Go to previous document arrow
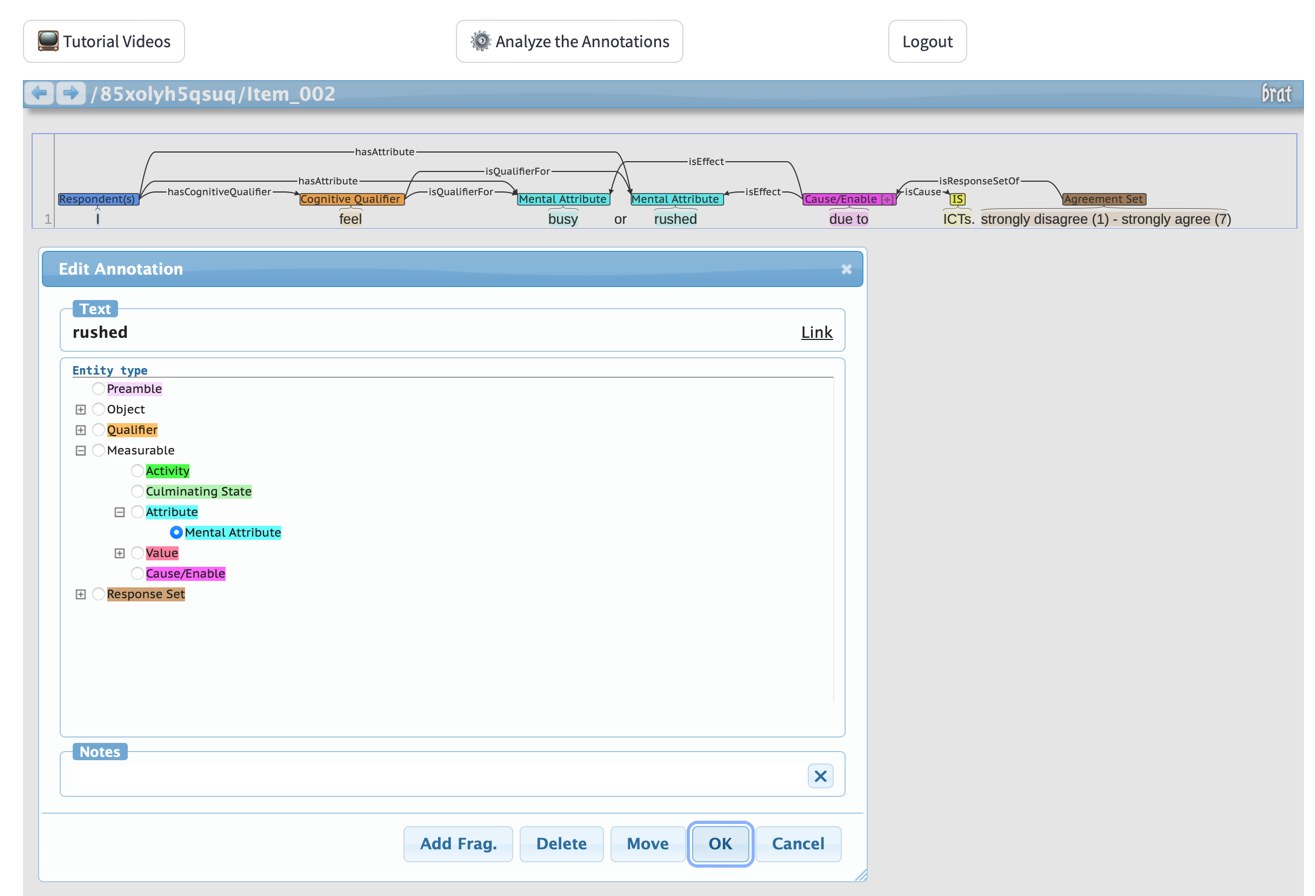 click(40, 93)
